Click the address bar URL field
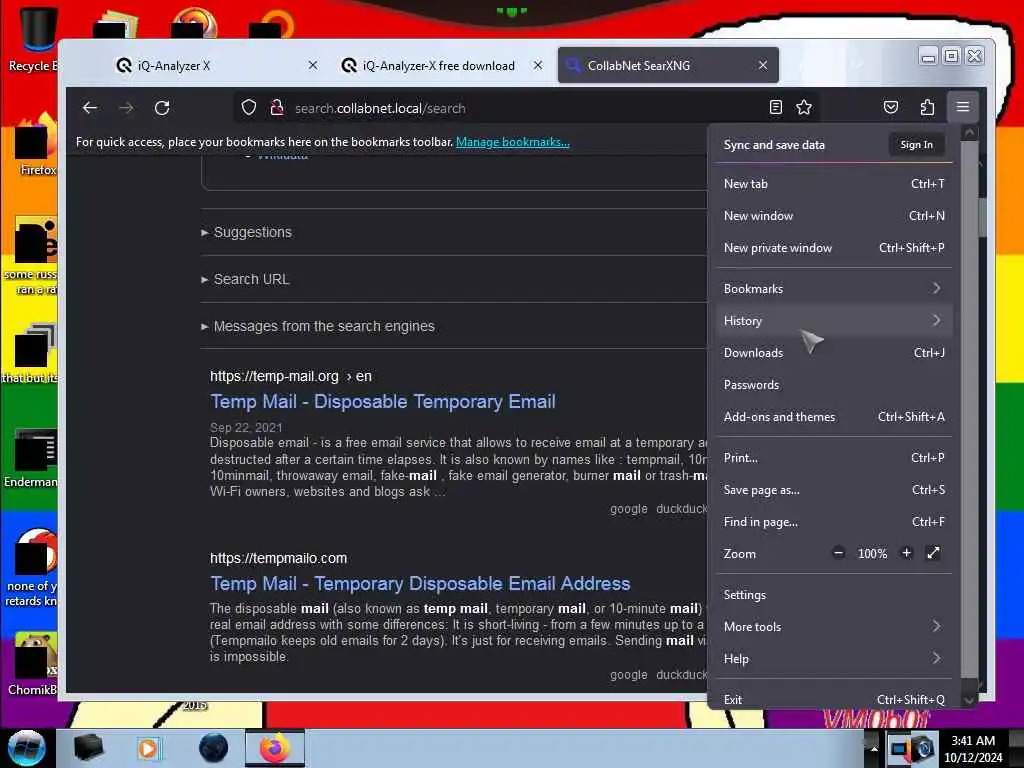 pos(528,108)
